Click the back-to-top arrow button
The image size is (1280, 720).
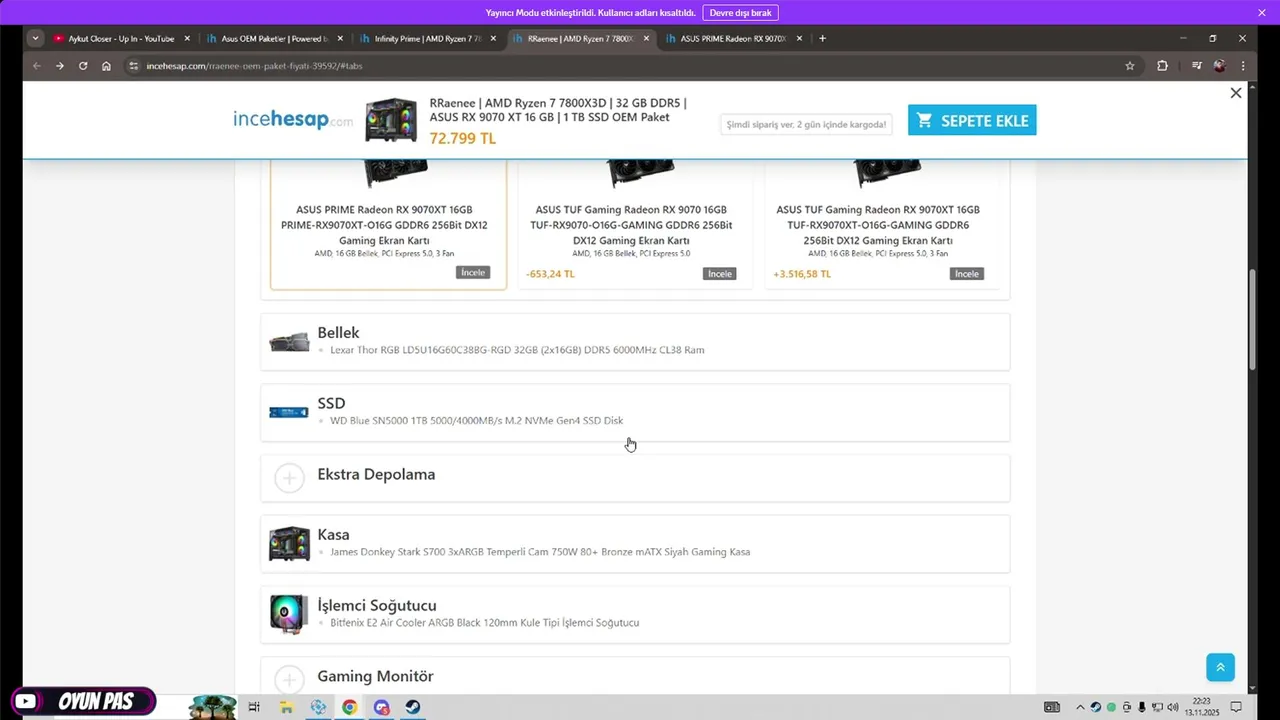click(1220, 667)
